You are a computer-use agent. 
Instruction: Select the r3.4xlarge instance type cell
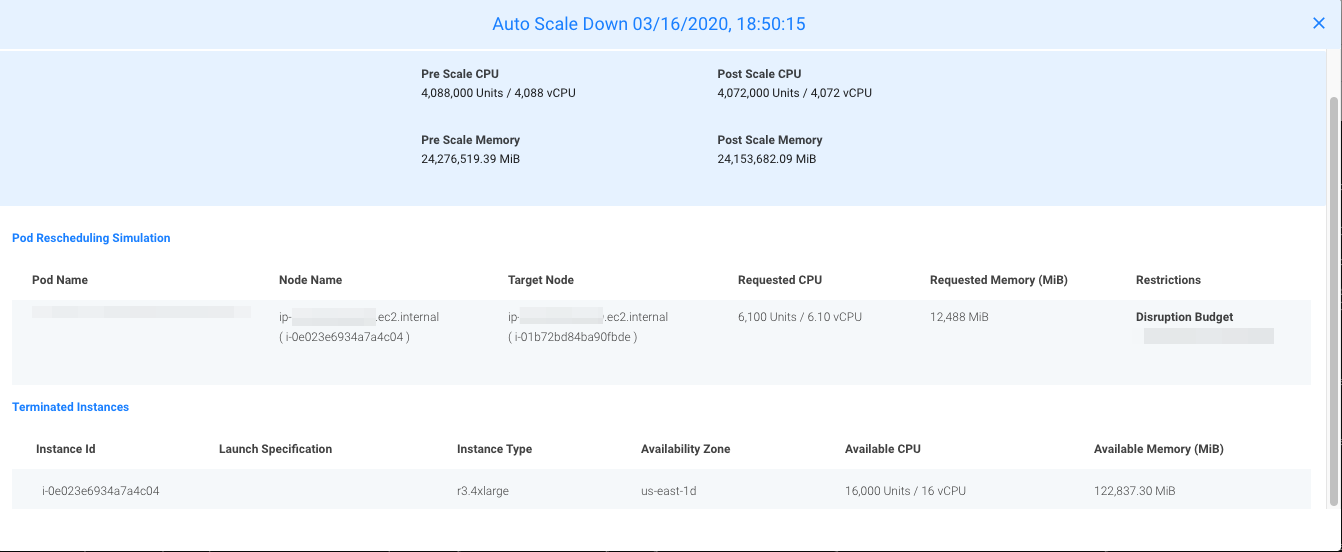coord(483,491)
